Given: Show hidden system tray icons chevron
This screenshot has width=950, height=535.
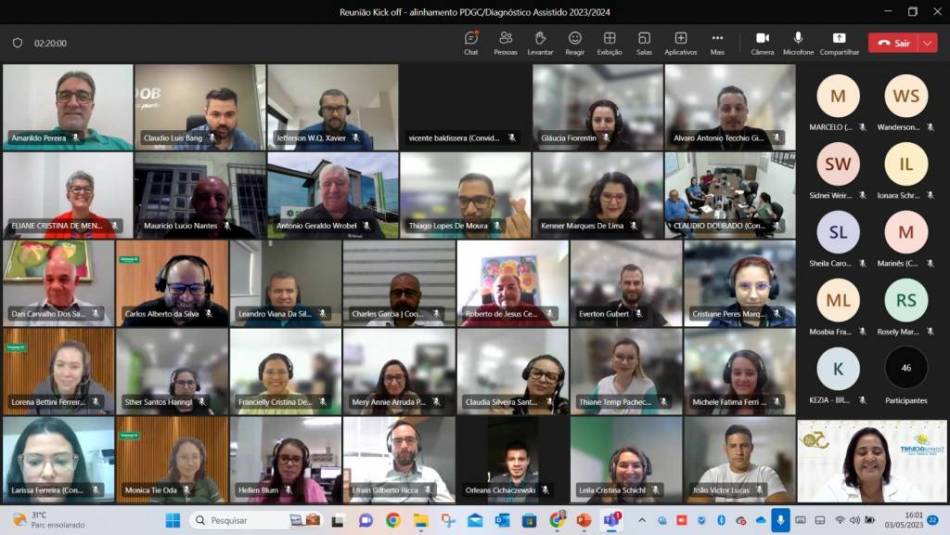Looking at the screenshot, I should point(642,520).
